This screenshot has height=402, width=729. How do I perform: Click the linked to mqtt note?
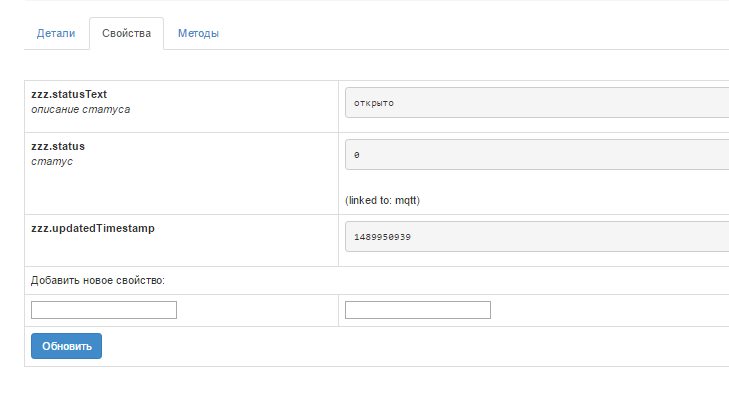click(383, 200)
